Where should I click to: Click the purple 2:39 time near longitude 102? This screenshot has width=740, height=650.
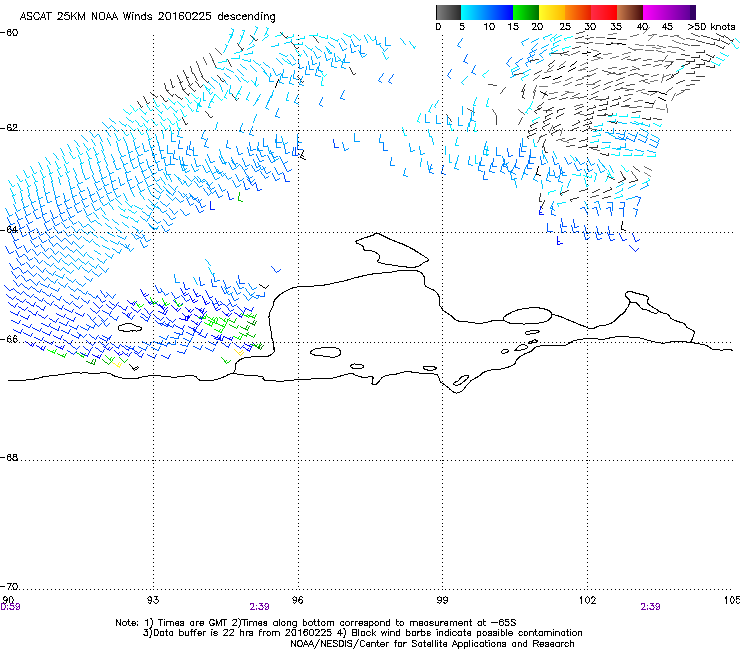click(650, 607)
